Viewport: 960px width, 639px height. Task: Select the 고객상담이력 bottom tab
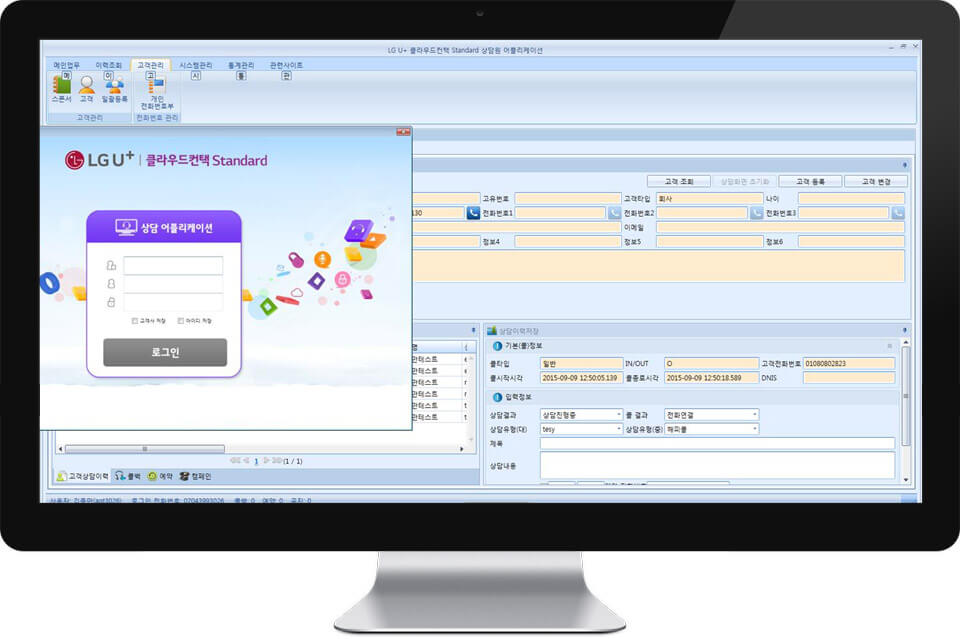[83, 476]
